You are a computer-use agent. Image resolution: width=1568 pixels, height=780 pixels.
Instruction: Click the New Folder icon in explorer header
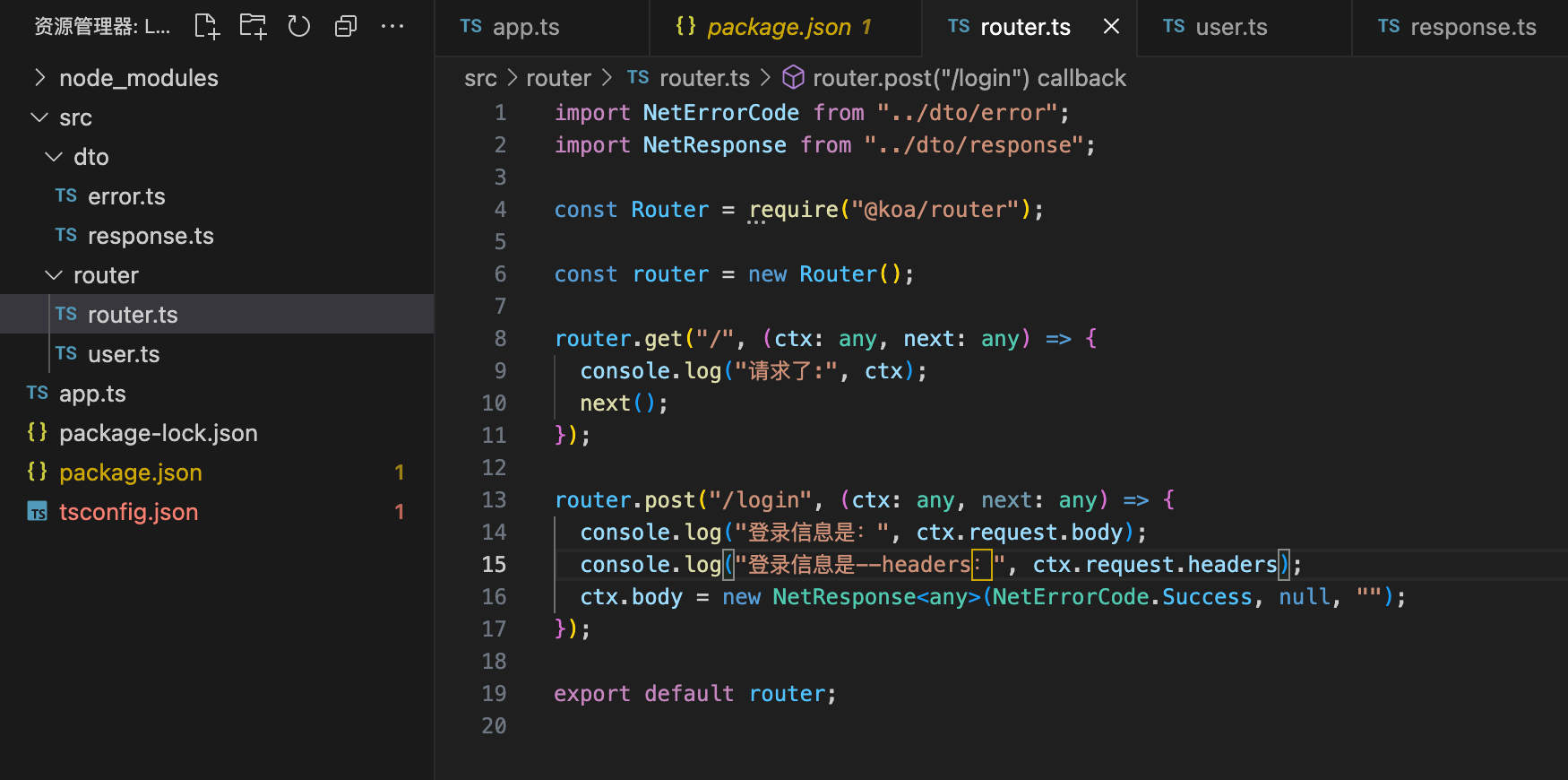coord(254,27)
